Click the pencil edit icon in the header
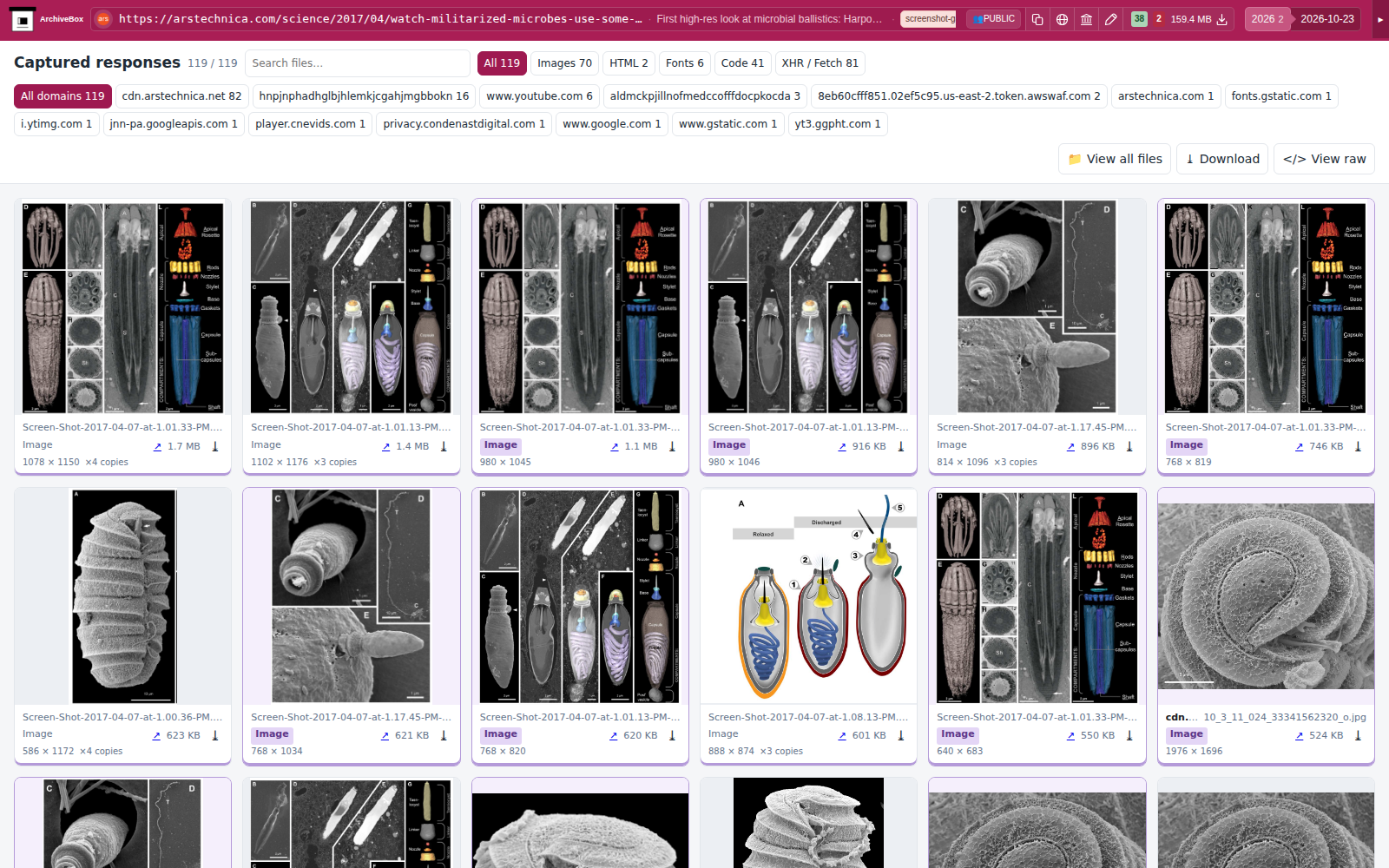The height and width of the screenshot is (868, 1389). click(x=1110, y=19)
